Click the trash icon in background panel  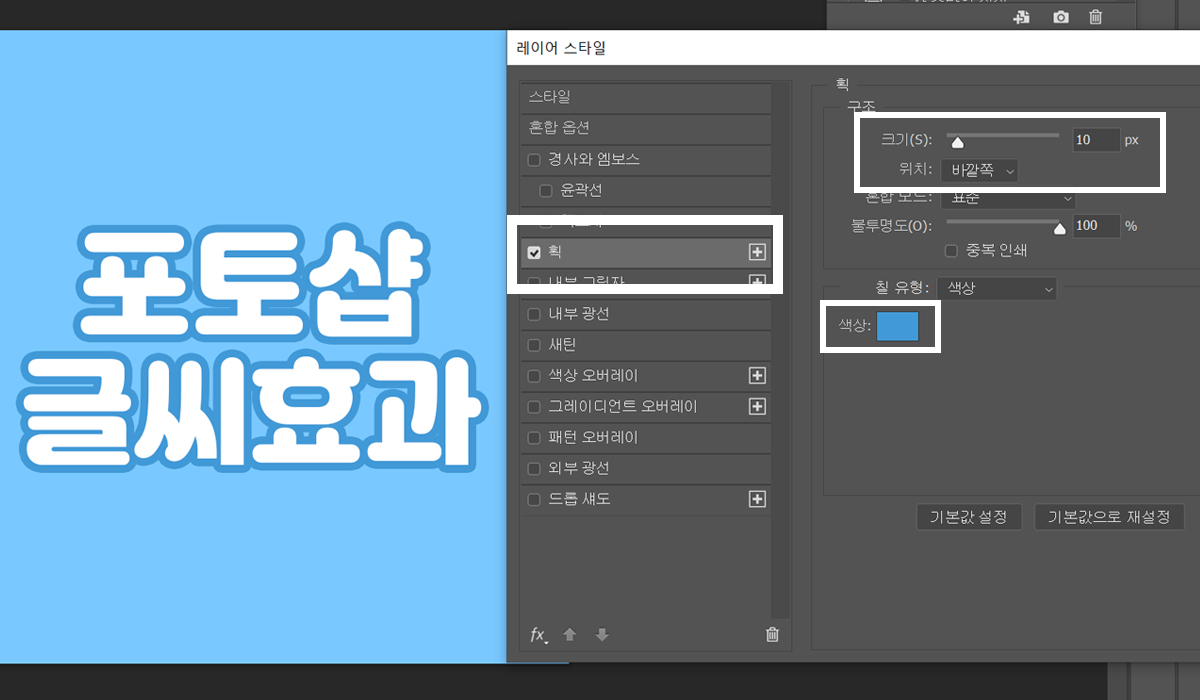coord(1096,17)
